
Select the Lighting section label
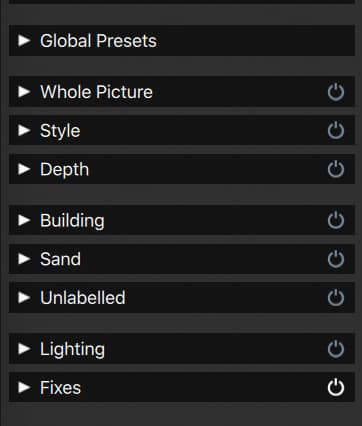click(72, 350)
